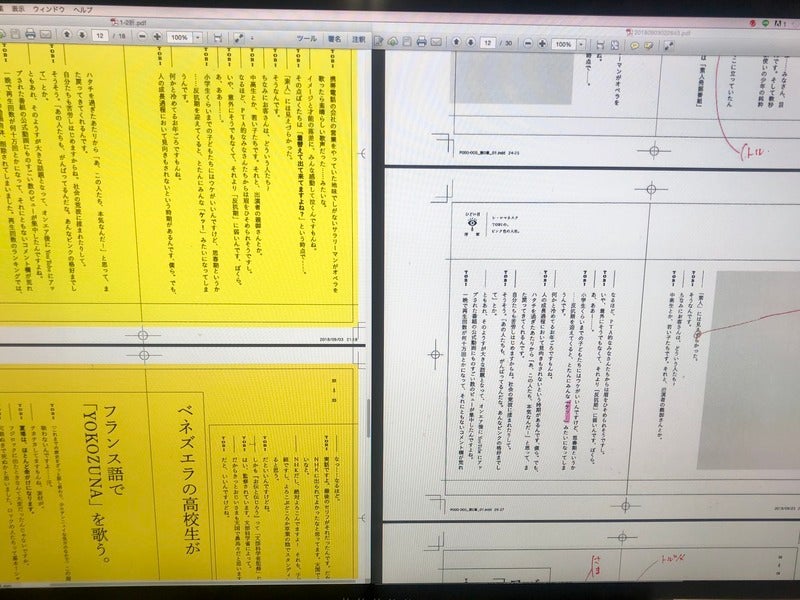Click the print icon in left PDF window
The width and height of the screenshot is (800, 600).
click(31, 36)
